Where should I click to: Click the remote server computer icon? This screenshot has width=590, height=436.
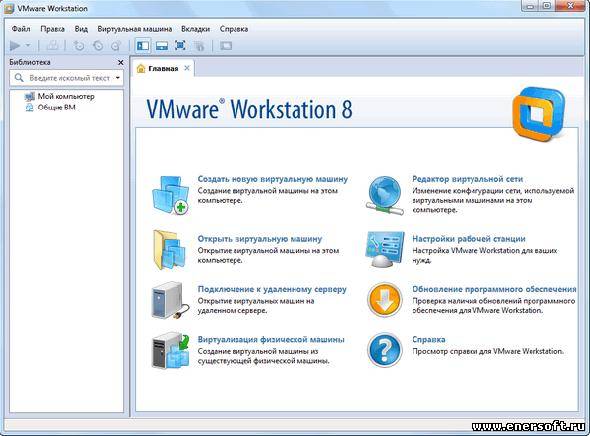(x=170, y=300)
